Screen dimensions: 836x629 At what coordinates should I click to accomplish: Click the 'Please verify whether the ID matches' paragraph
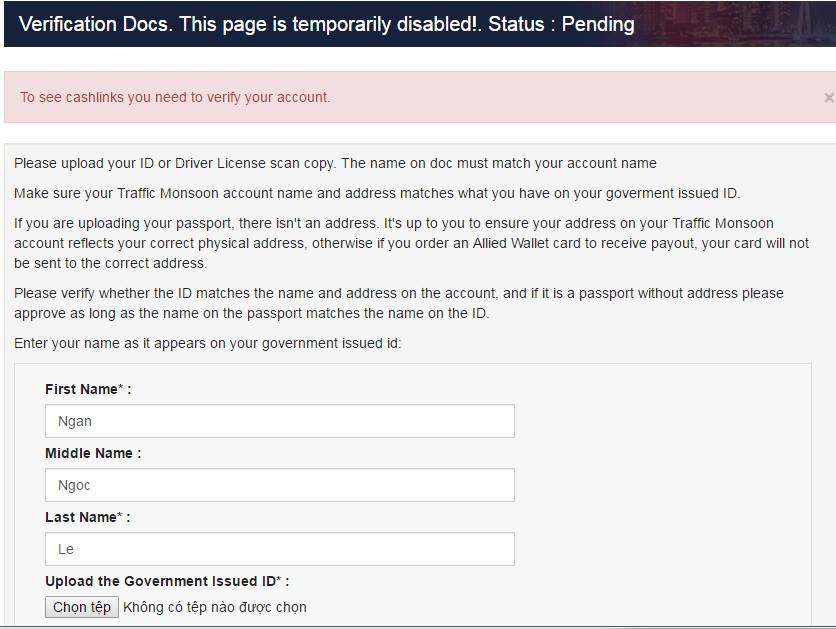click(399, 303)
